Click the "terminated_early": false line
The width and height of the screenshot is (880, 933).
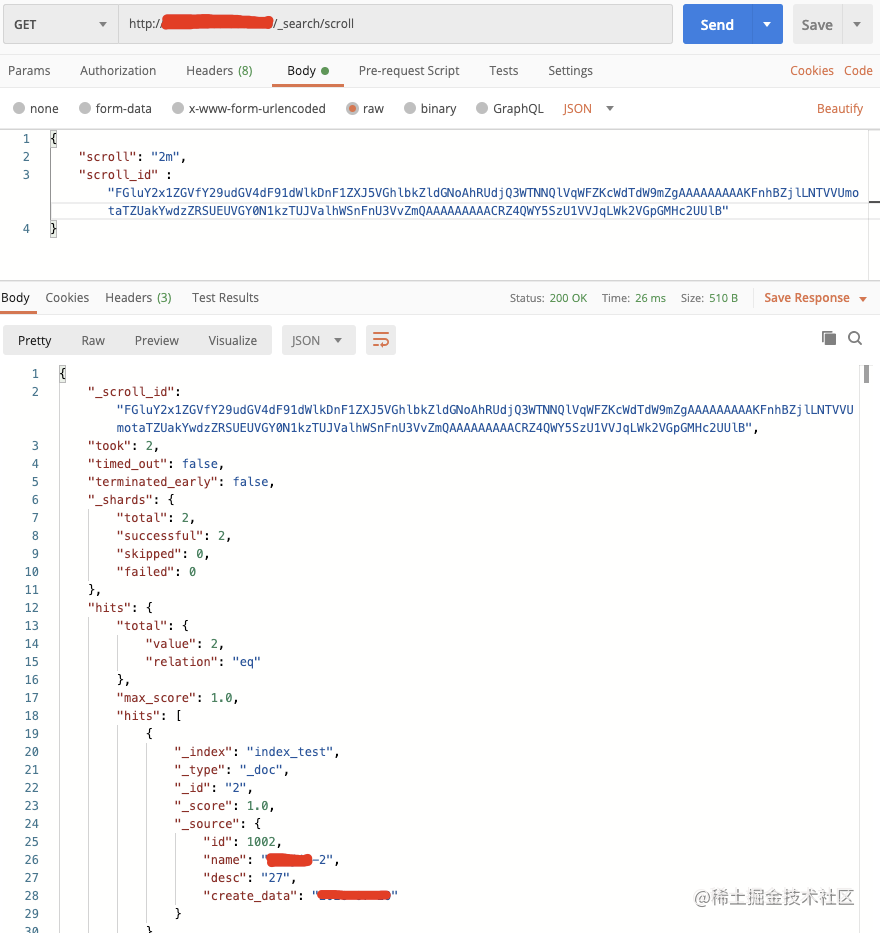click(x=181, y=482)
